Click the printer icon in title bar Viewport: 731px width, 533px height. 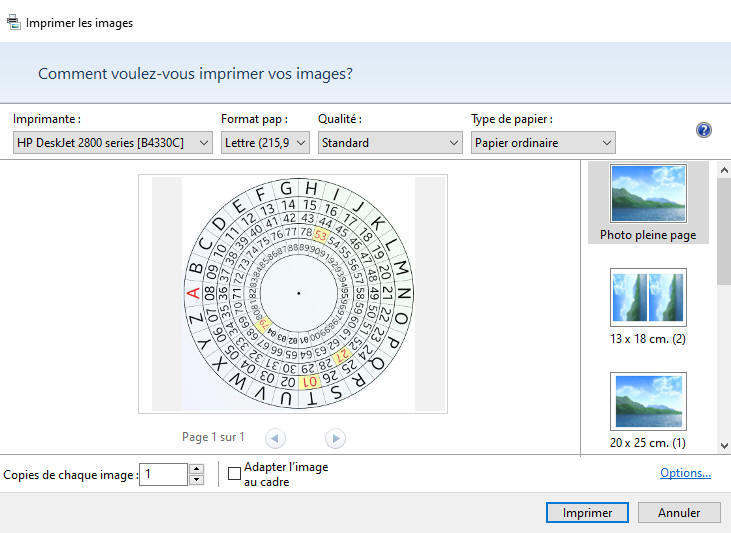coord(13,22)
